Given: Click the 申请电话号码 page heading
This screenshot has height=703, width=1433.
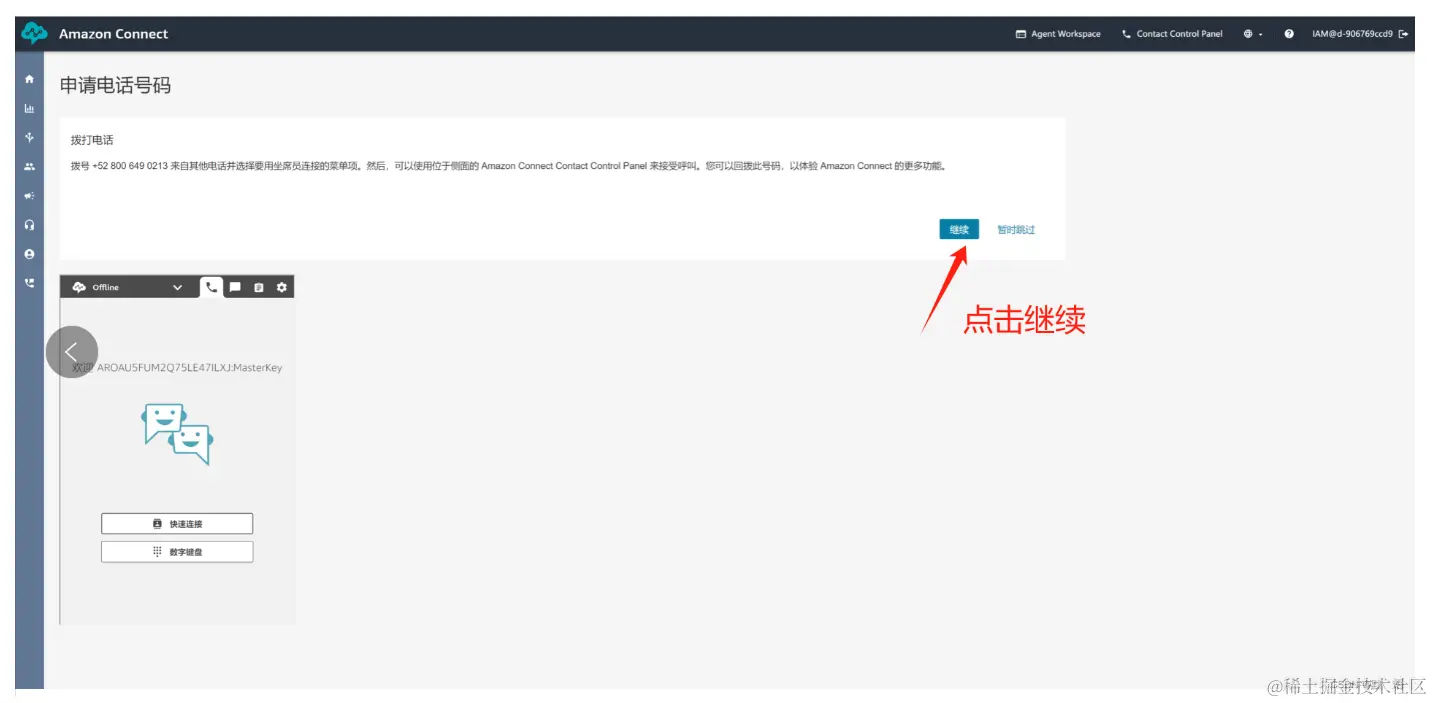Looking at the screenshot, I should (x=116, y=86).
